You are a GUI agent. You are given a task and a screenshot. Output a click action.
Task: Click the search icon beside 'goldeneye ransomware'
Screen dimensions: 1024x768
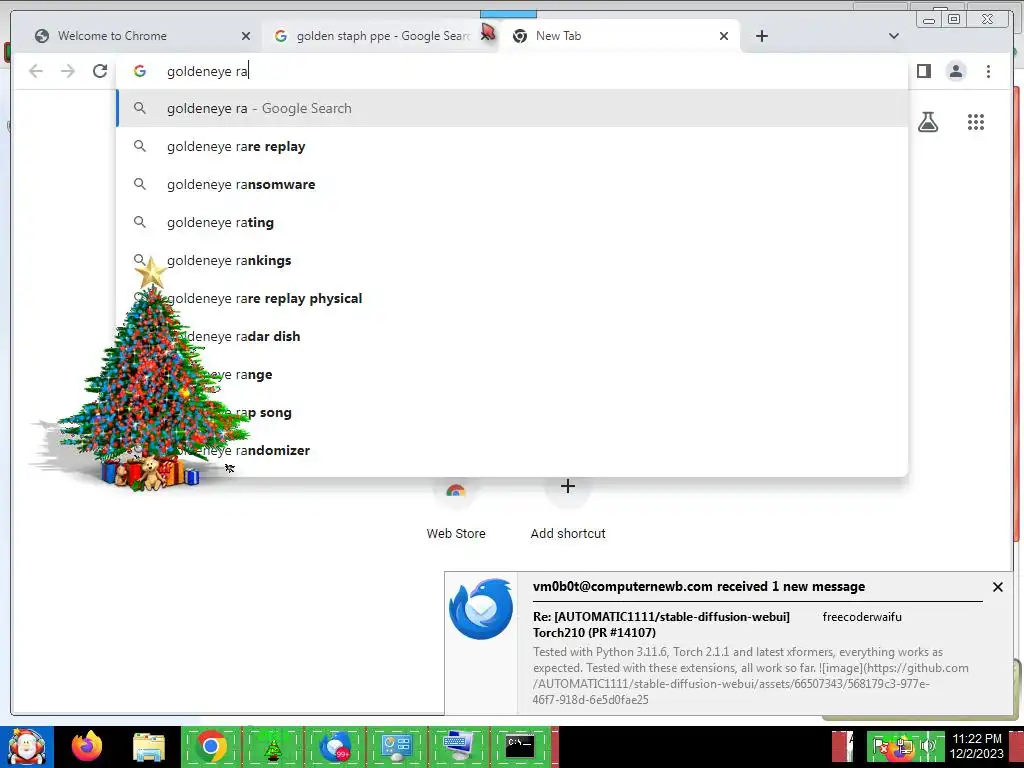click(x=140, y=184)
